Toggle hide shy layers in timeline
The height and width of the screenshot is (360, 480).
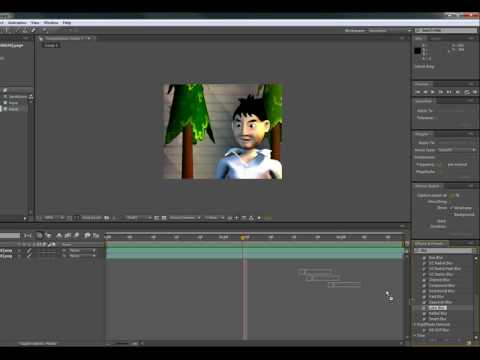(59, 236)
